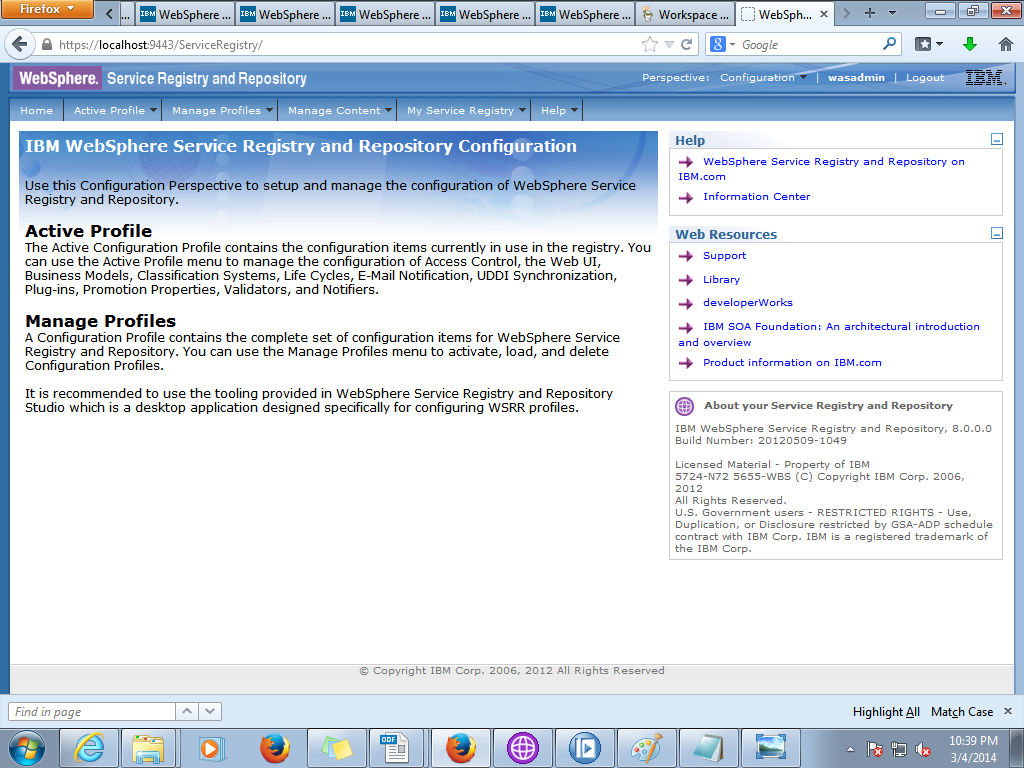This screenshot has width=1024, height=768.
Task: Toggle Match Case in find bar
Action: coord(962,712)
